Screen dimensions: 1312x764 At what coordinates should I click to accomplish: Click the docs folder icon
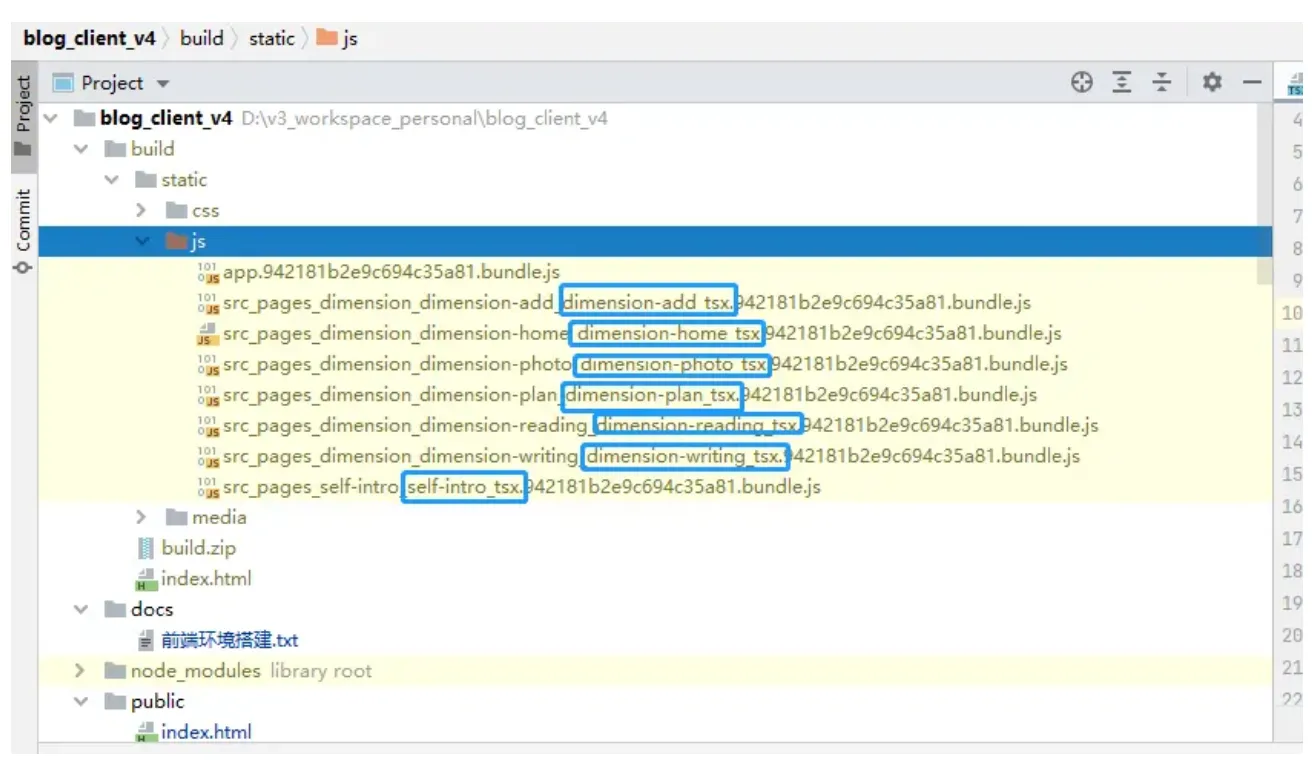tap(115, 609)
